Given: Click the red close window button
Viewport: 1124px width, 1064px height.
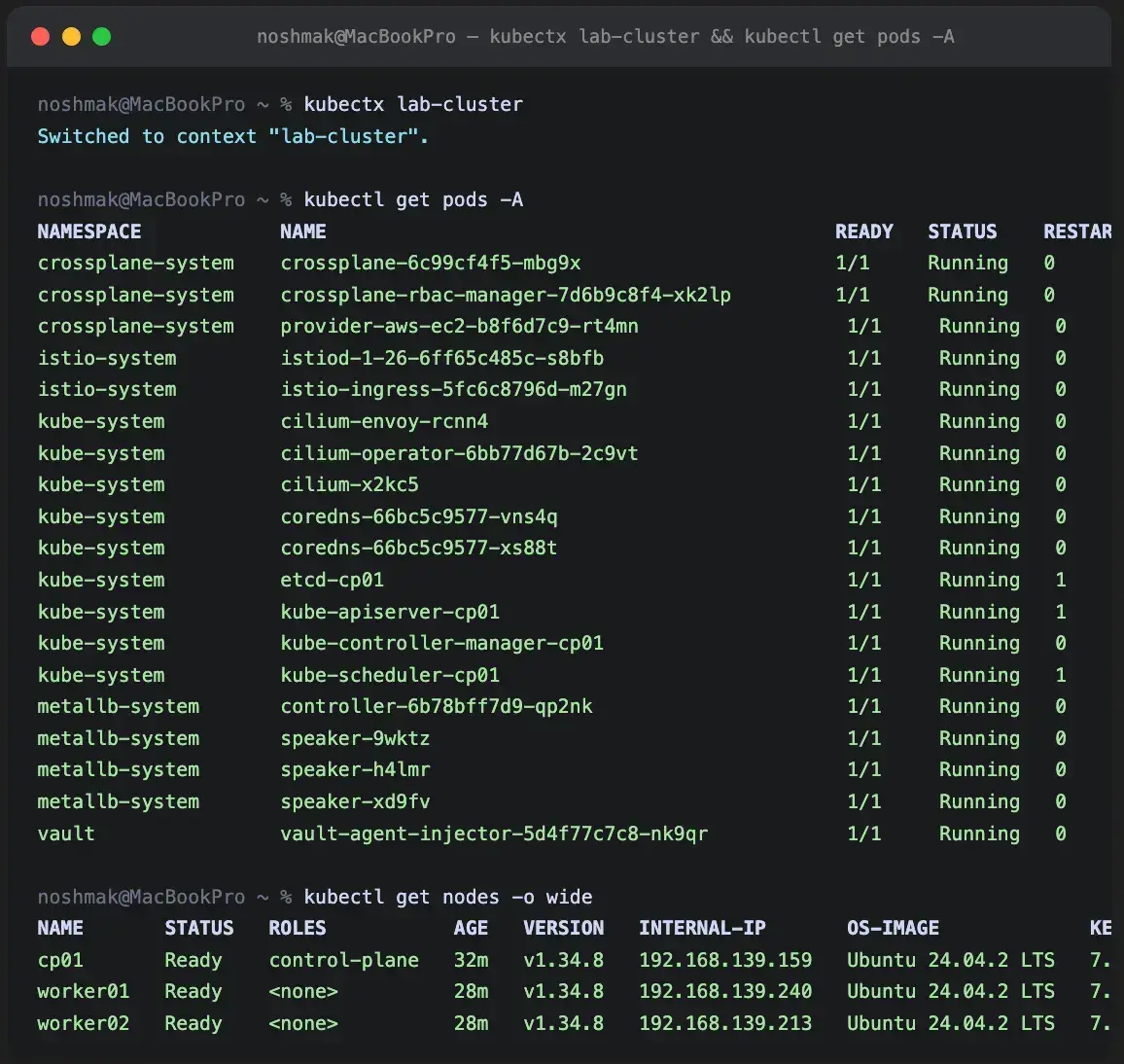Looking at the screenshot, I should point(40,37).
